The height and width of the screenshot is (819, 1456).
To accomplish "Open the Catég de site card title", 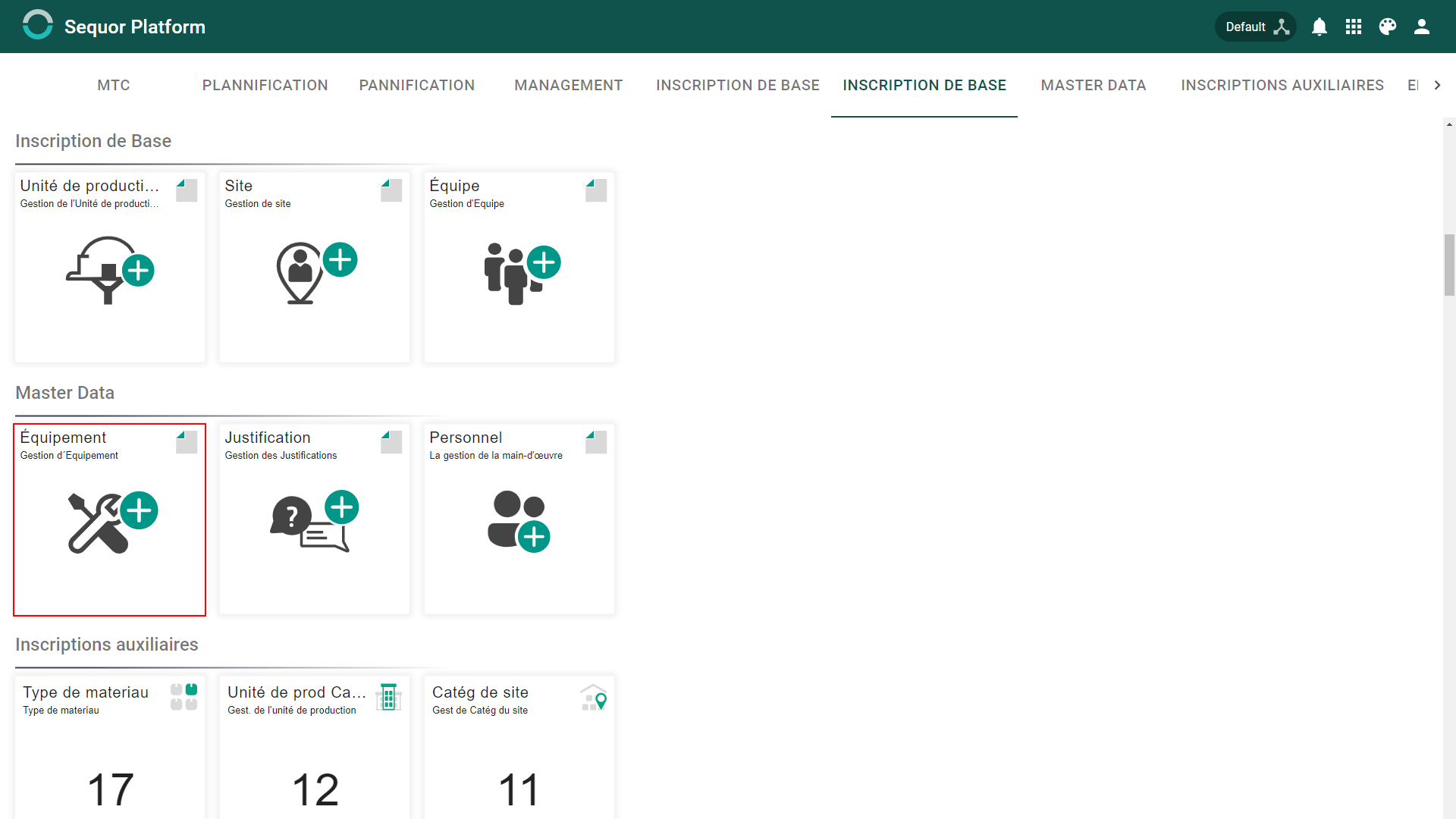I will point(480,692).
